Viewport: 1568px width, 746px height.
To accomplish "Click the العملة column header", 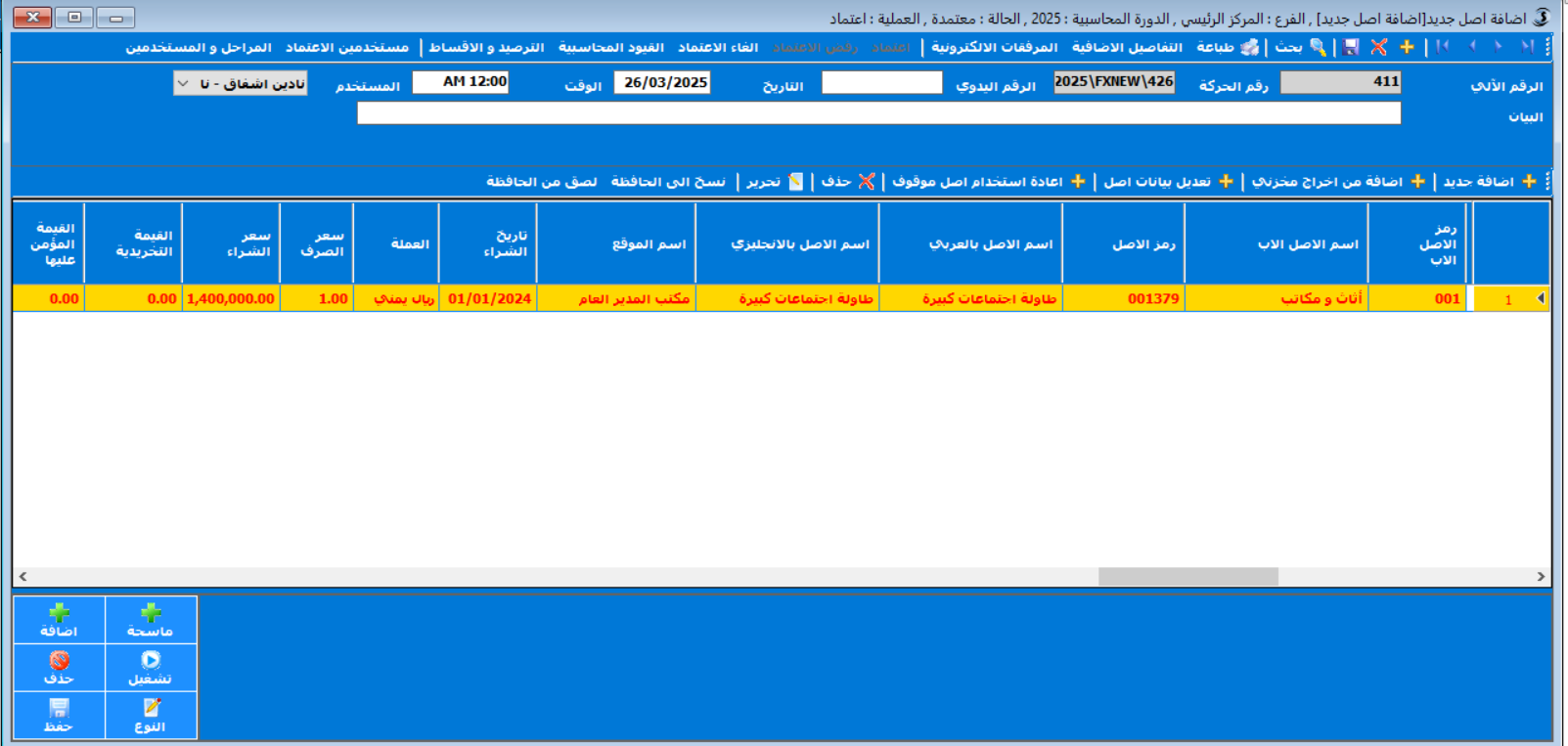I will tap(396, 243).
